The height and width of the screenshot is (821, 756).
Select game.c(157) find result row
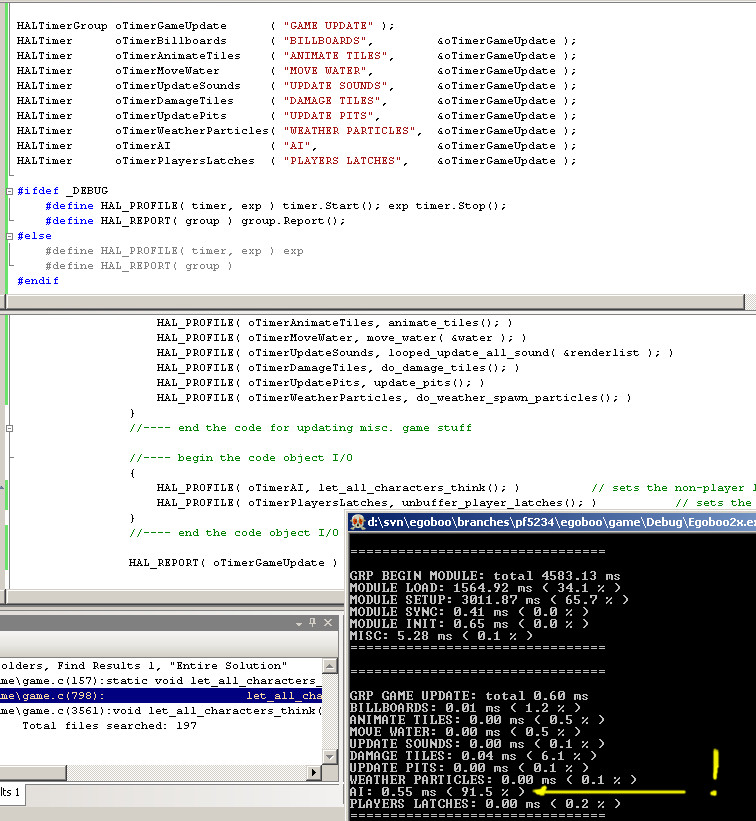pyautogui.click(x=161, y=681)
